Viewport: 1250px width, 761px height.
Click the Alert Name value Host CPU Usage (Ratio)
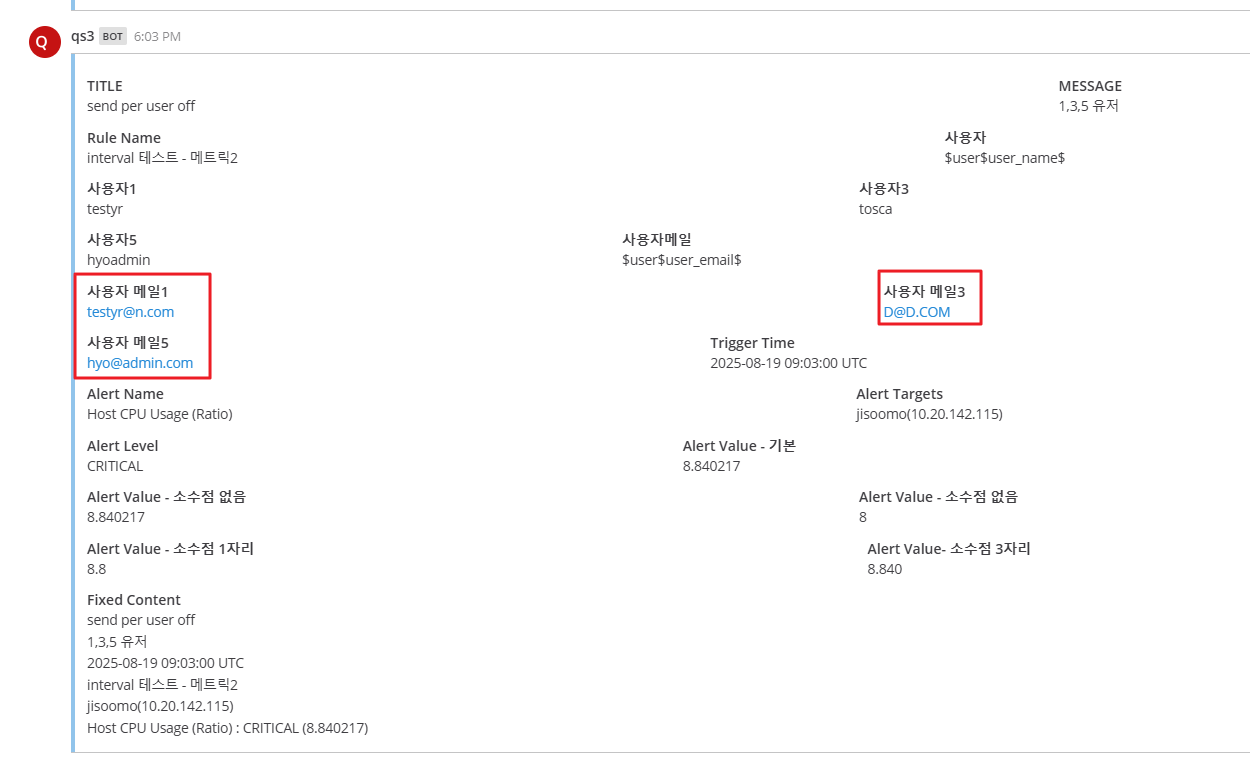point(159,414)
